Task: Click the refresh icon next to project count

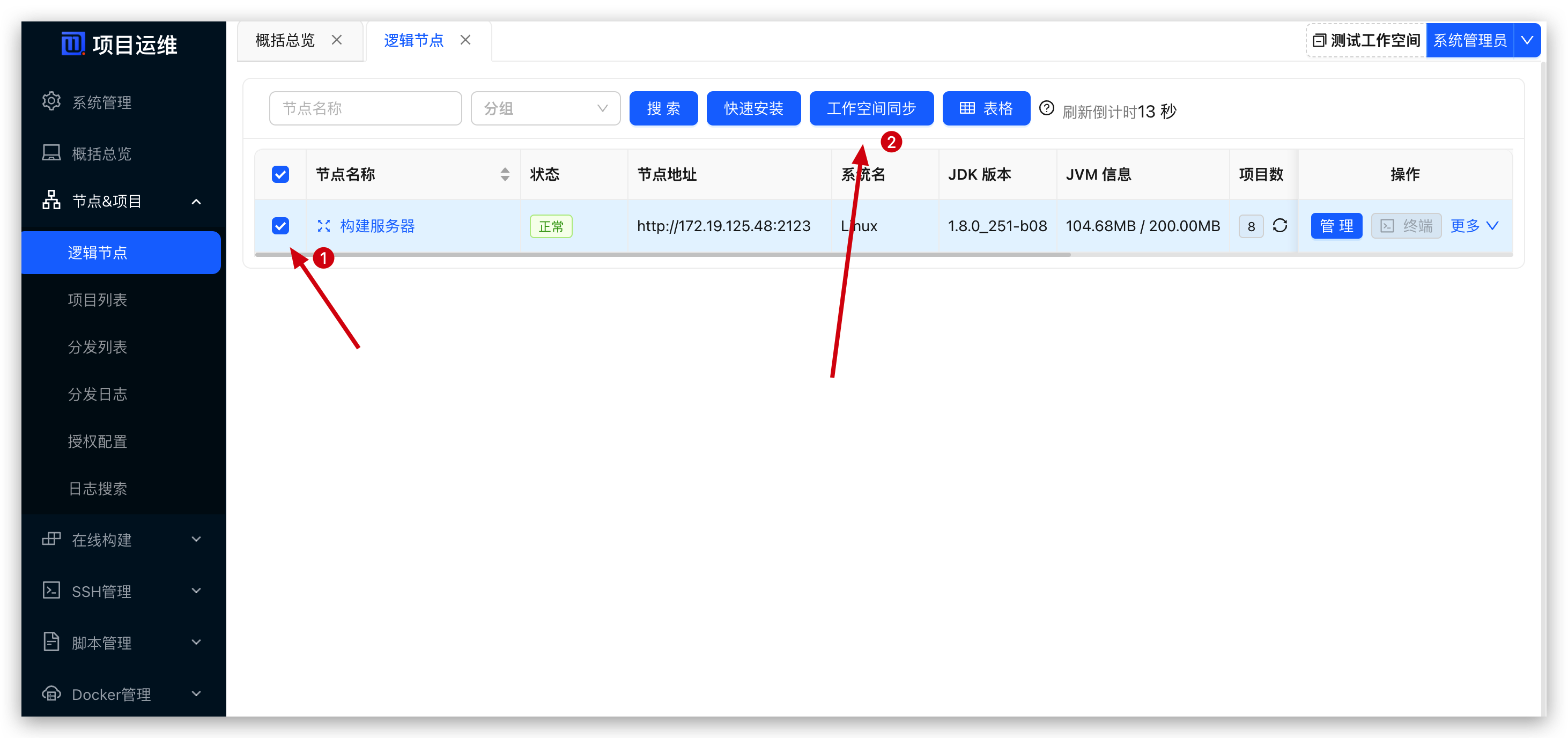Action: 1279,226
